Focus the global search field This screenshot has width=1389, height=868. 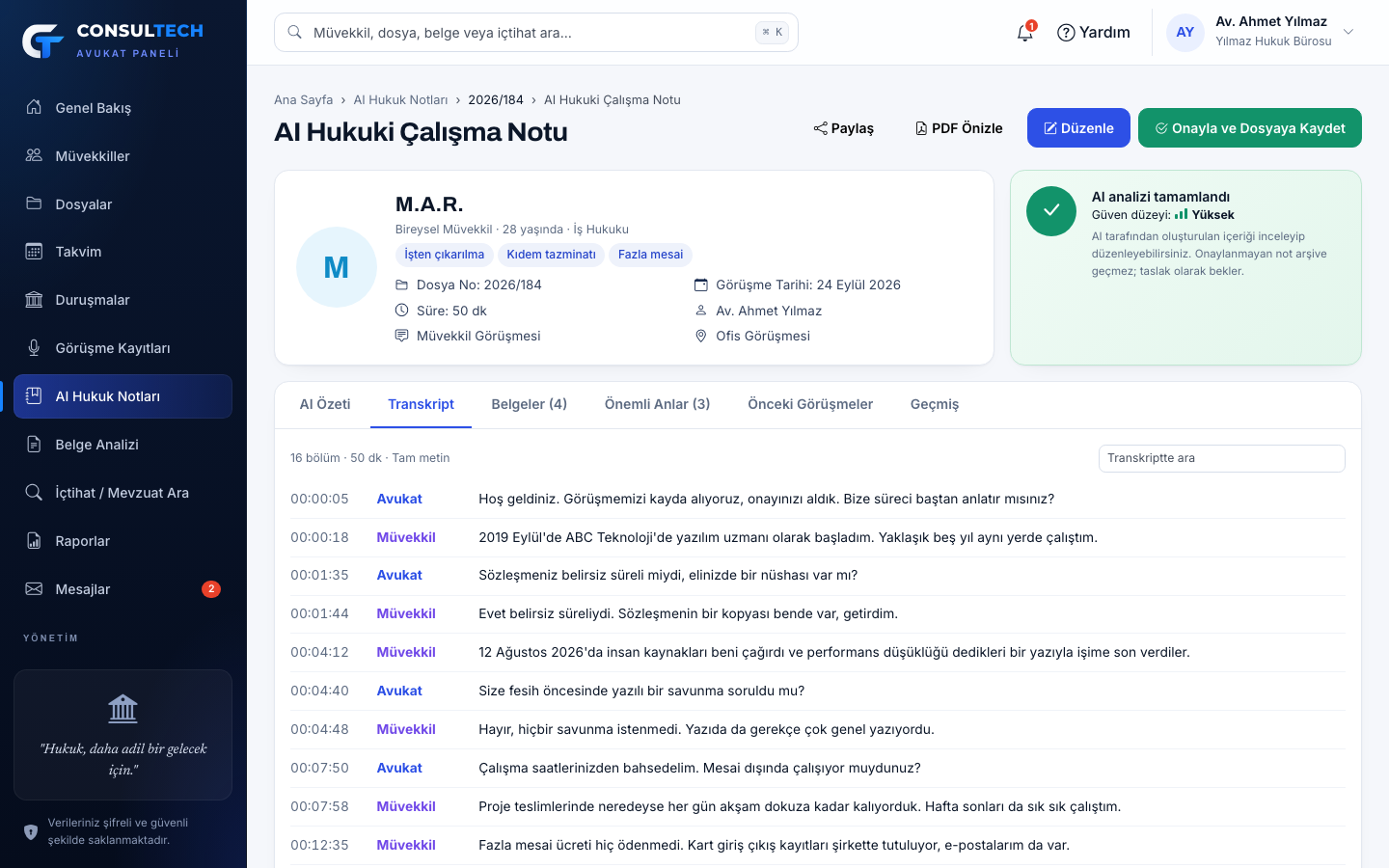pos(536,33)
